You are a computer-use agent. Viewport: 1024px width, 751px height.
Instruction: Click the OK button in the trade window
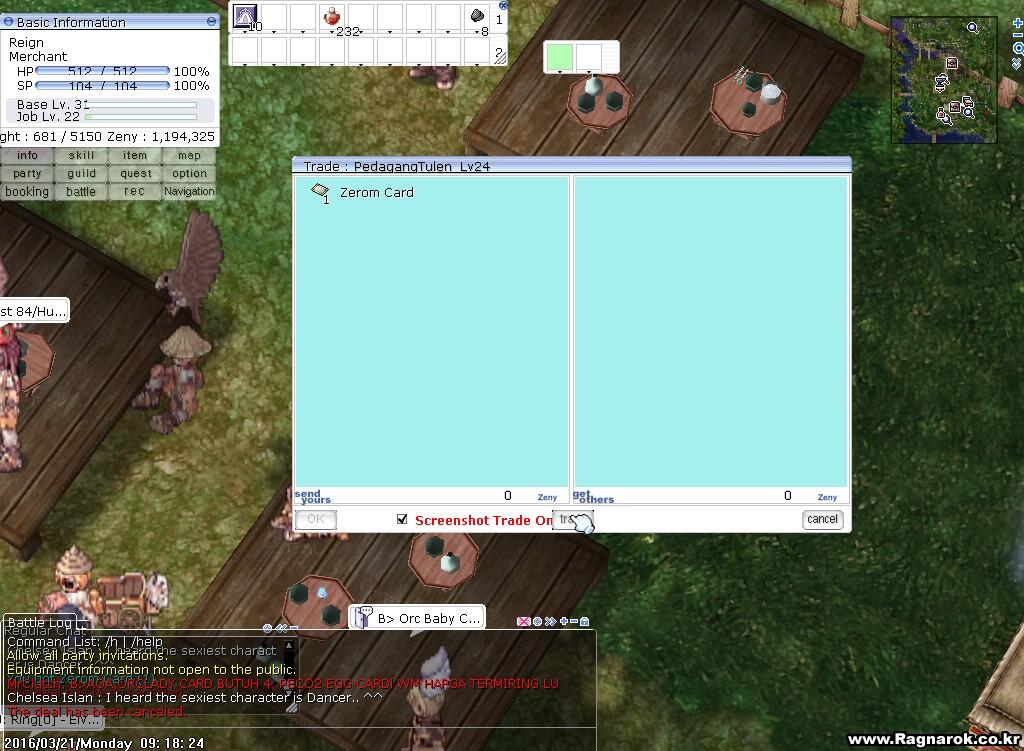[316, 519]
